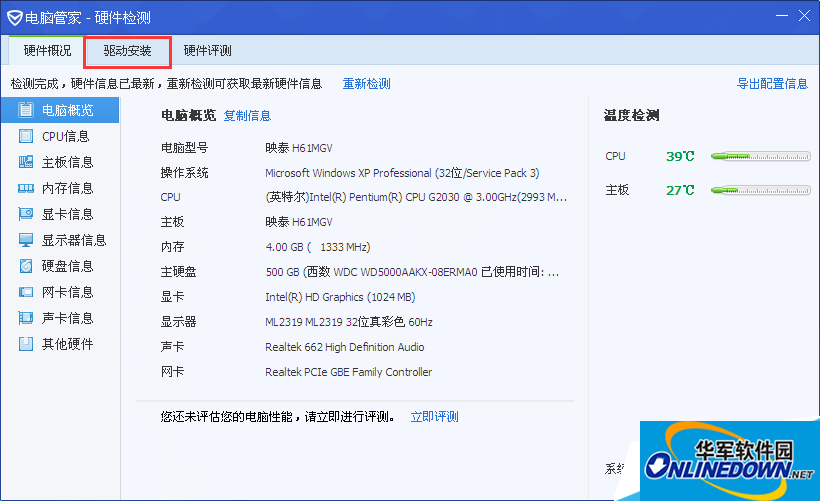Select 声卡信息 in the sidebar

click(x=60, y=318)
